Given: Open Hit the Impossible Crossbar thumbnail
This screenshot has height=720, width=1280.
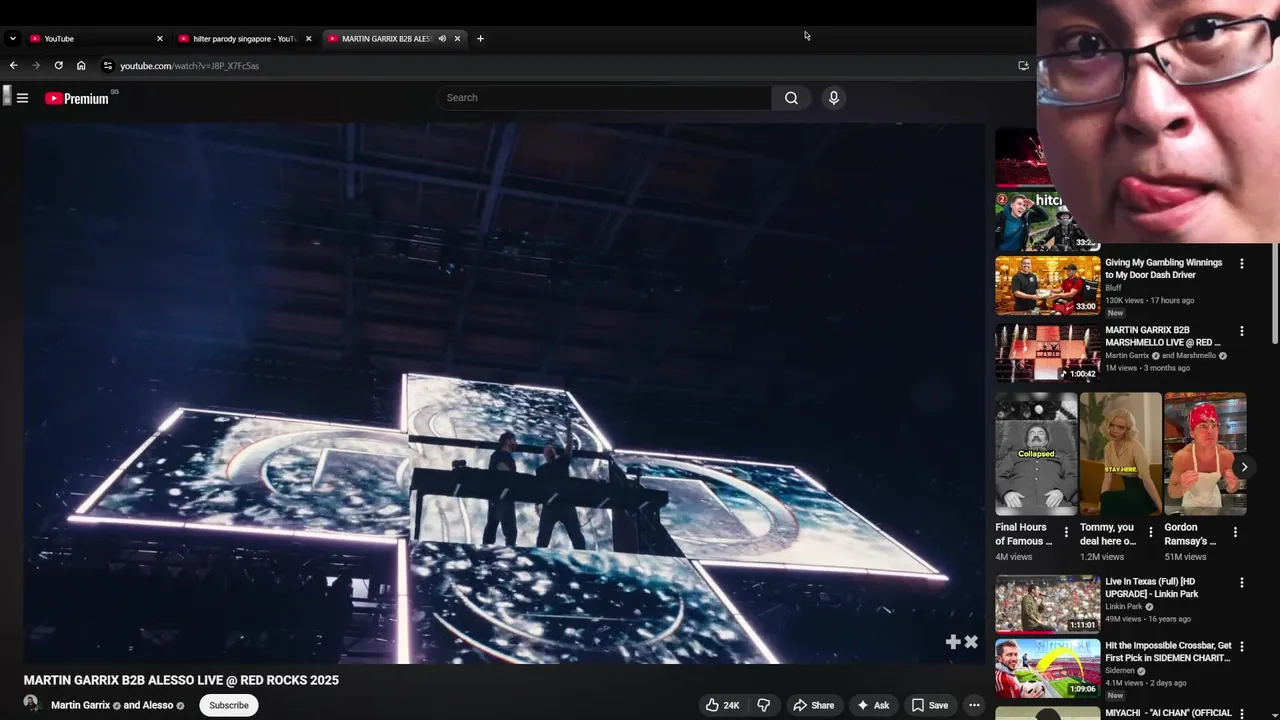Looking at the screenshot, I should click(x=1047, y=668).
